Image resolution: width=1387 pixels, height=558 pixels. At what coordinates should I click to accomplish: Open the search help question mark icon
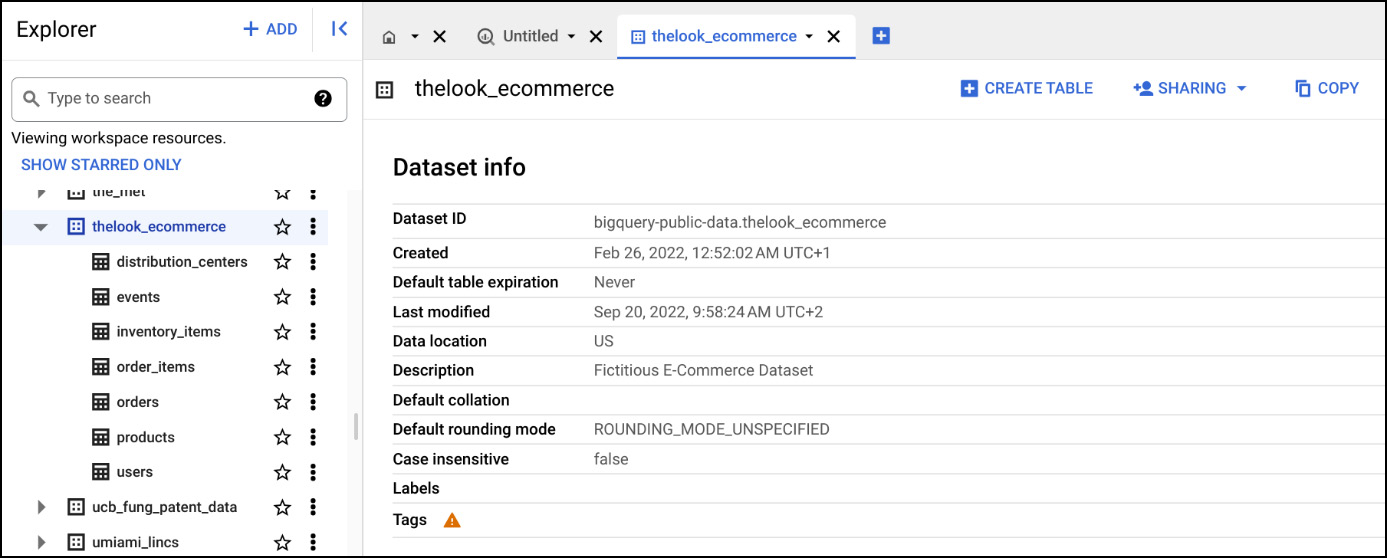point(323,98)
